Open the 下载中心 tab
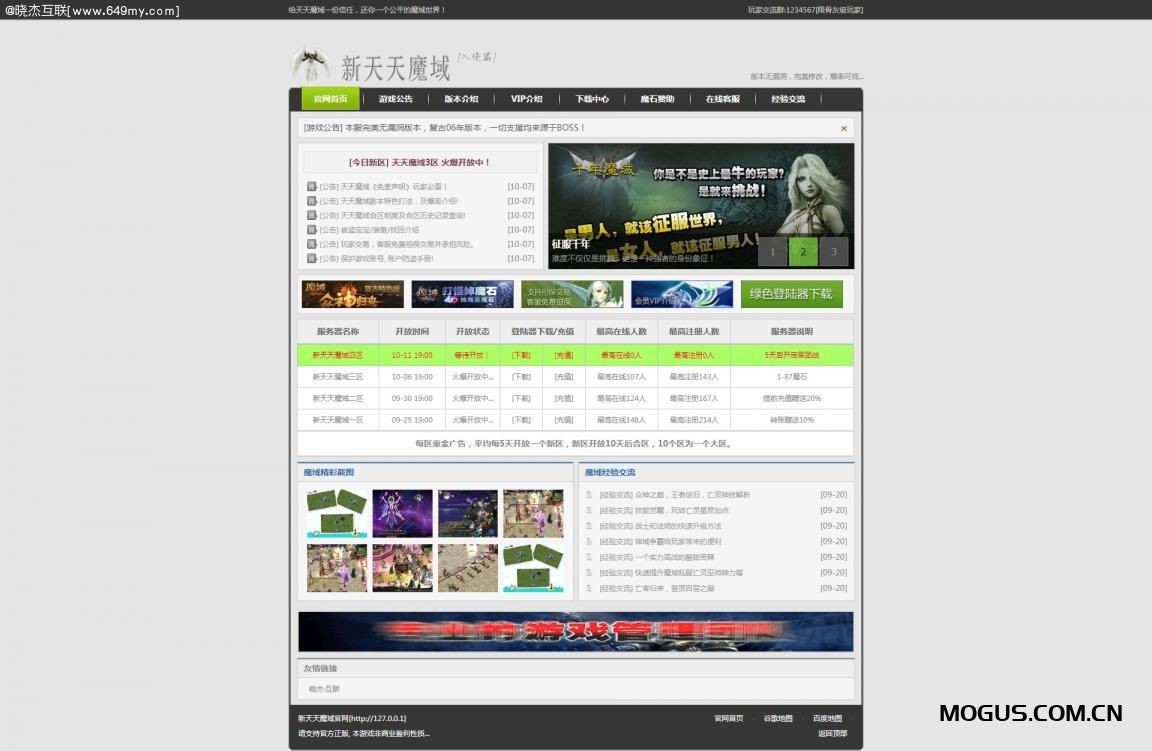The height and width of the screenshot is (751, 1152). 590,98
